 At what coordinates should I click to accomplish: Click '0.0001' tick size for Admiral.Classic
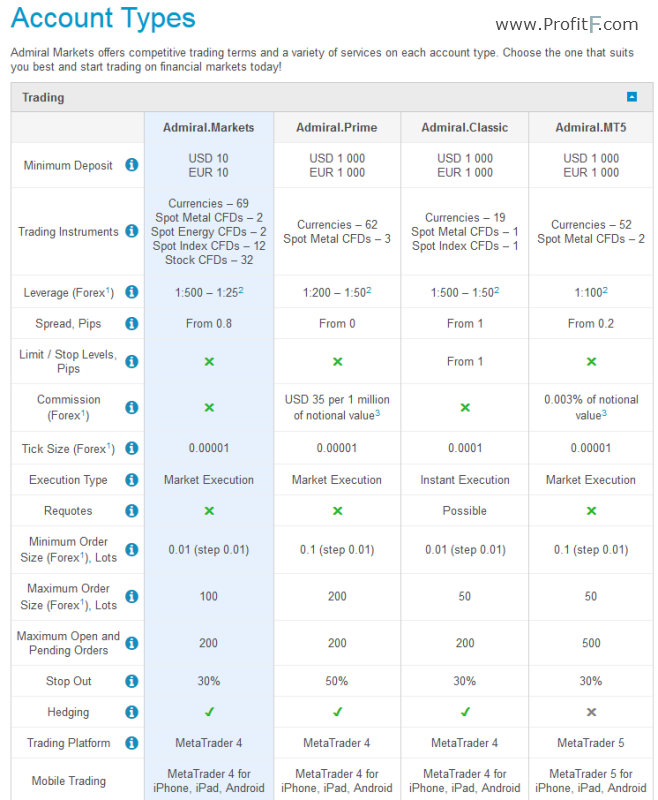465,448
